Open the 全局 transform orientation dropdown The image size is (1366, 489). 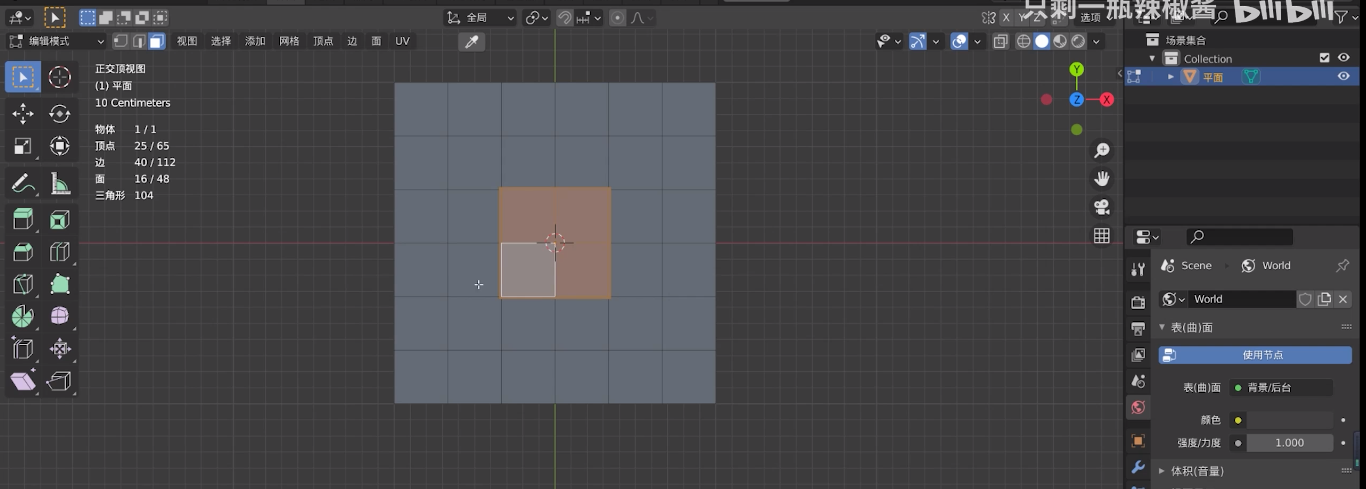[x=481, y=17]
